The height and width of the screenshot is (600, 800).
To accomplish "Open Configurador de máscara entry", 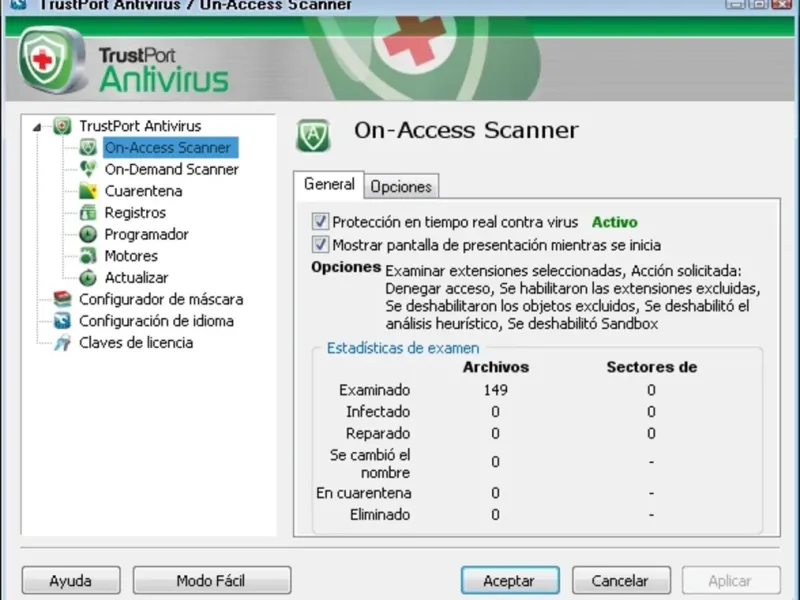I will click(x=161, y=299).
